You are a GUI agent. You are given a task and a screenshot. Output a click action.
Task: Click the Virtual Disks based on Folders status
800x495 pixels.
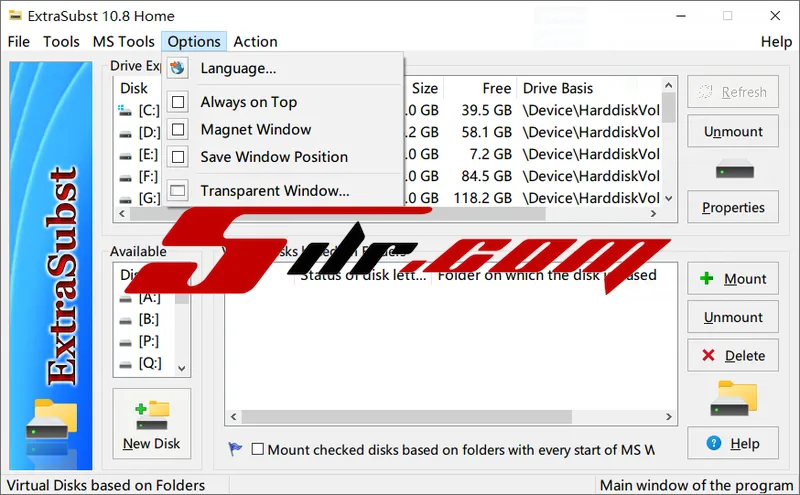(106, 485)
